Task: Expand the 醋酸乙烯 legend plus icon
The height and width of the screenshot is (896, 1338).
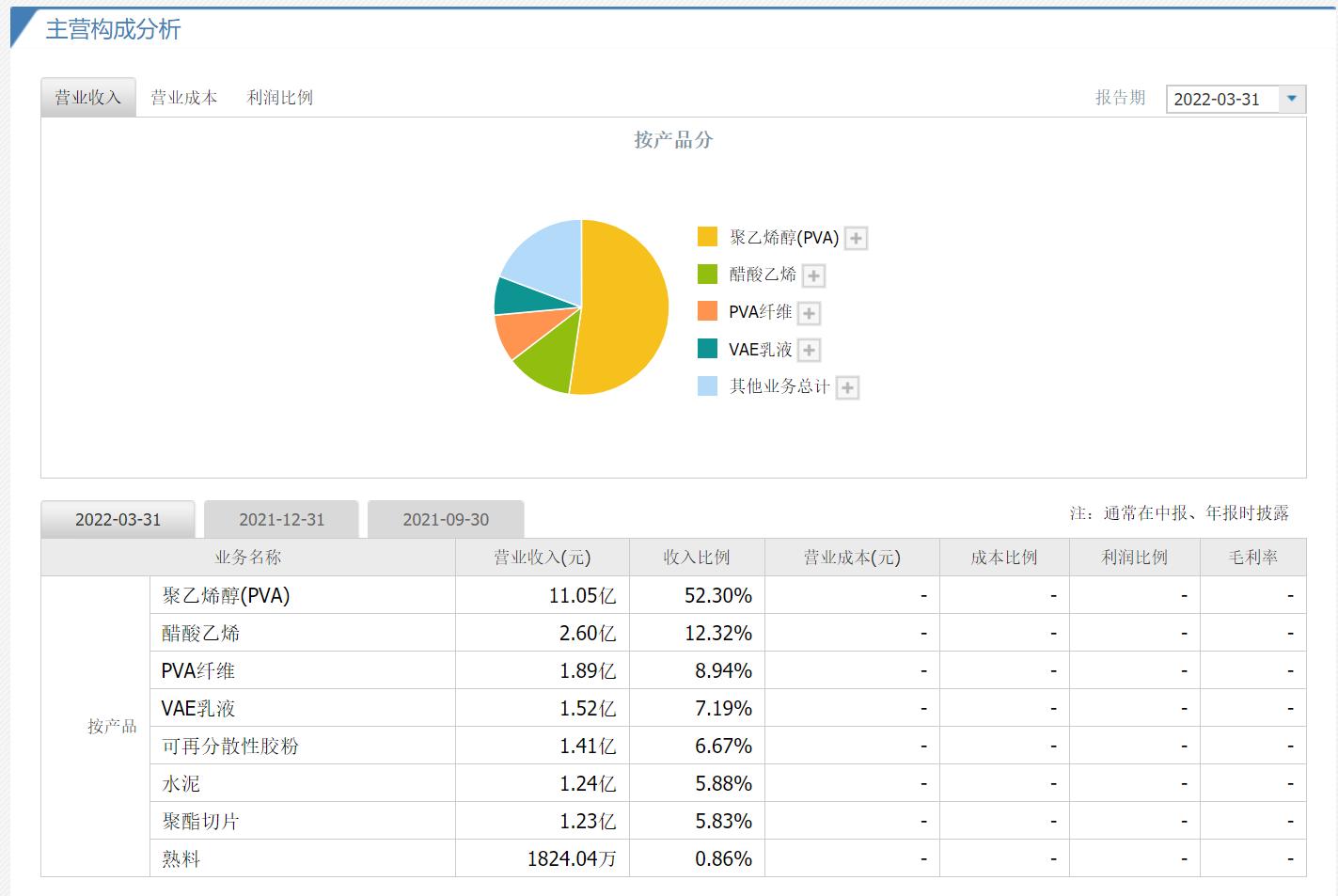Action: pyautogui.click(x=813, y=276)
